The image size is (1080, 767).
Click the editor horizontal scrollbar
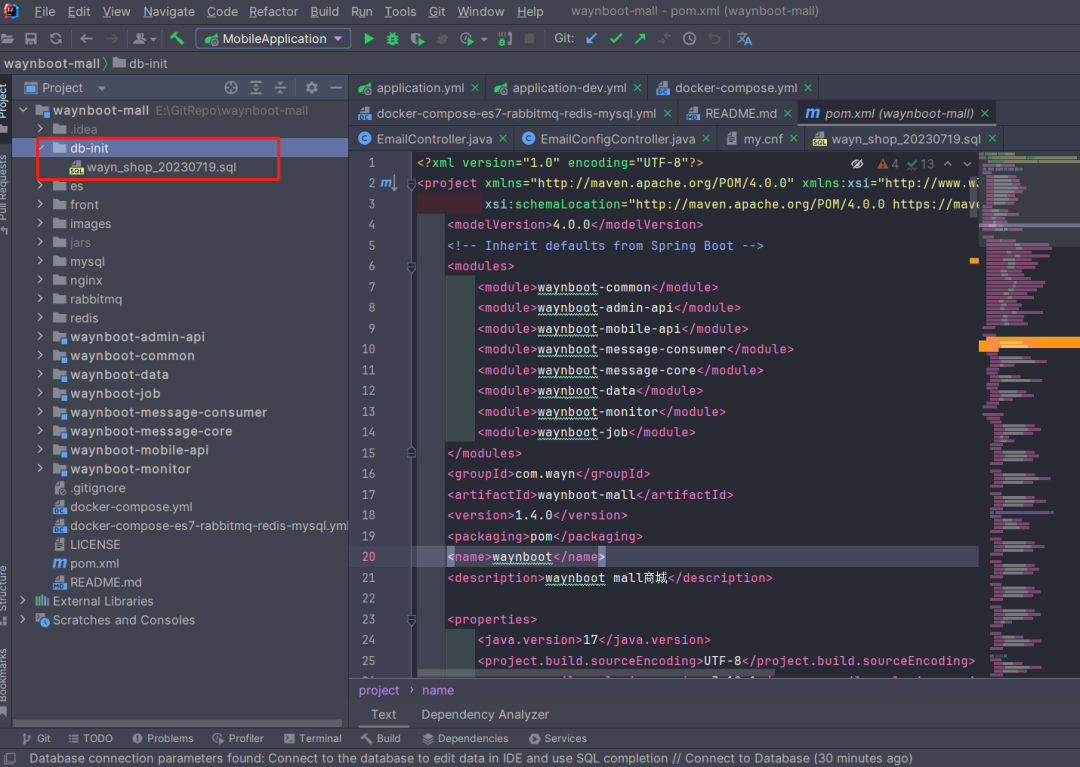coord(596,673)
